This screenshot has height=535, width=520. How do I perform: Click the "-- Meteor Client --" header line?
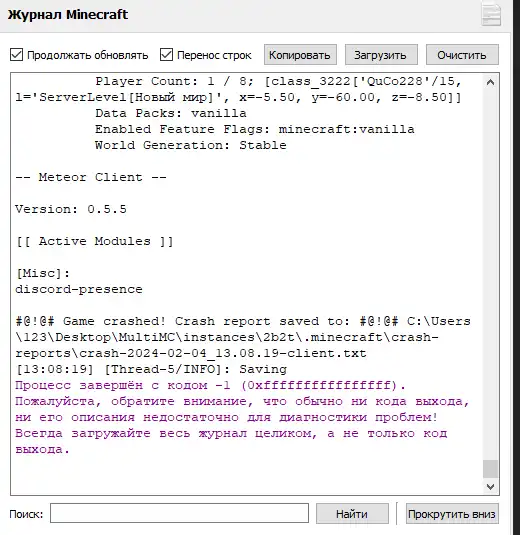pyautogui.click(x=91, y=177)
